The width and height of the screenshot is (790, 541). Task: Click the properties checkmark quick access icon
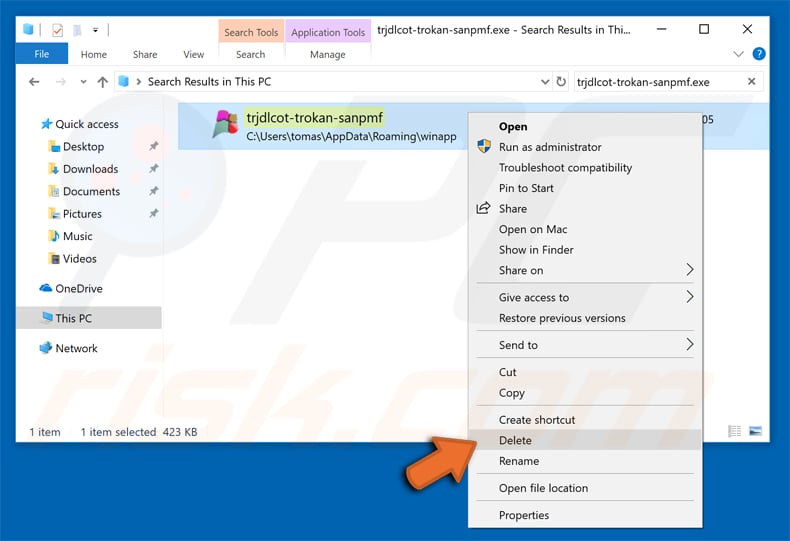[x=57, y=30]
